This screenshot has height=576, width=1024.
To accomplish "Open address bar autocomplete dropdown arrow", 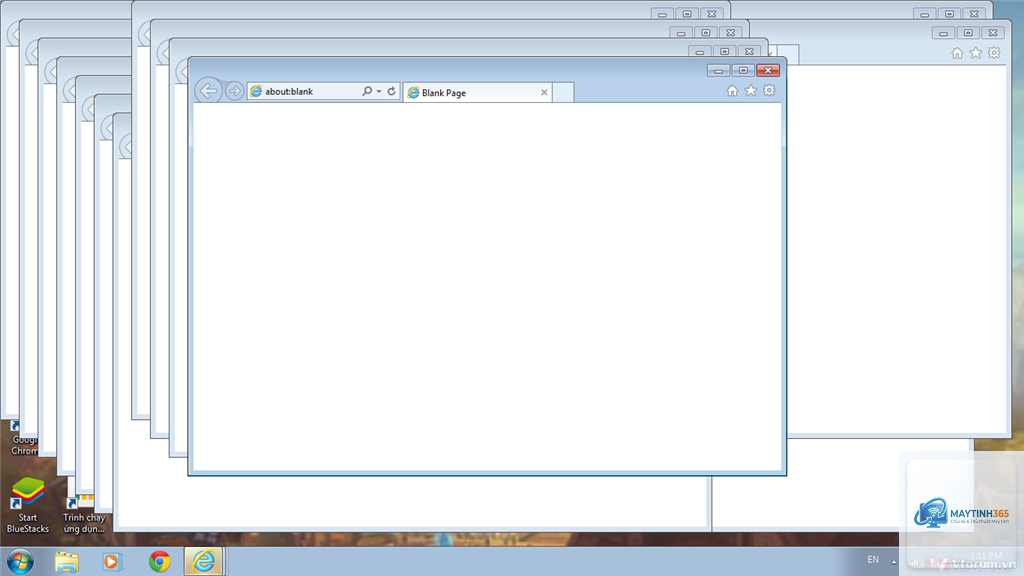I will click(x=379, y=91).
